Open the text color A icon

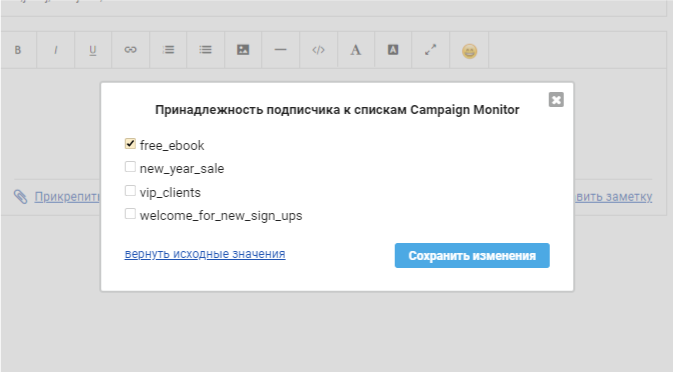pyautogui.click(x=355, y=50)
